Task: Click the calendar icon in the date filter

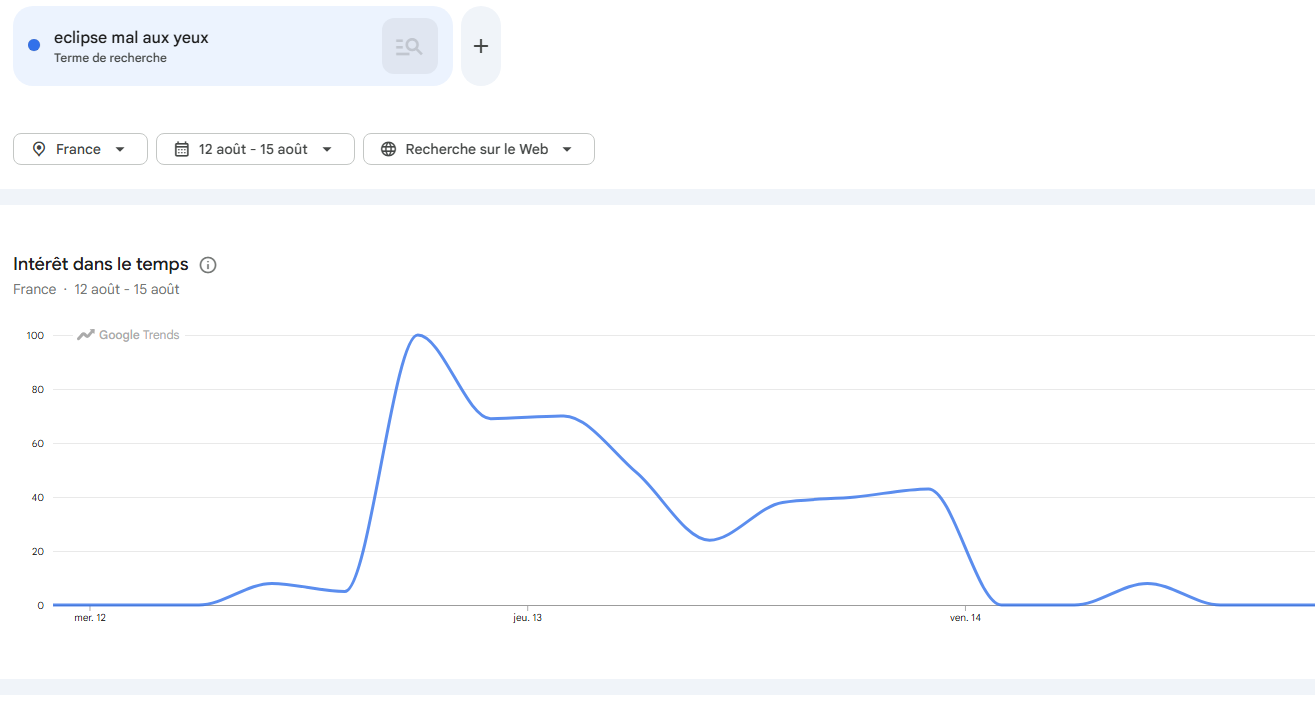Action: pos(182,149)
